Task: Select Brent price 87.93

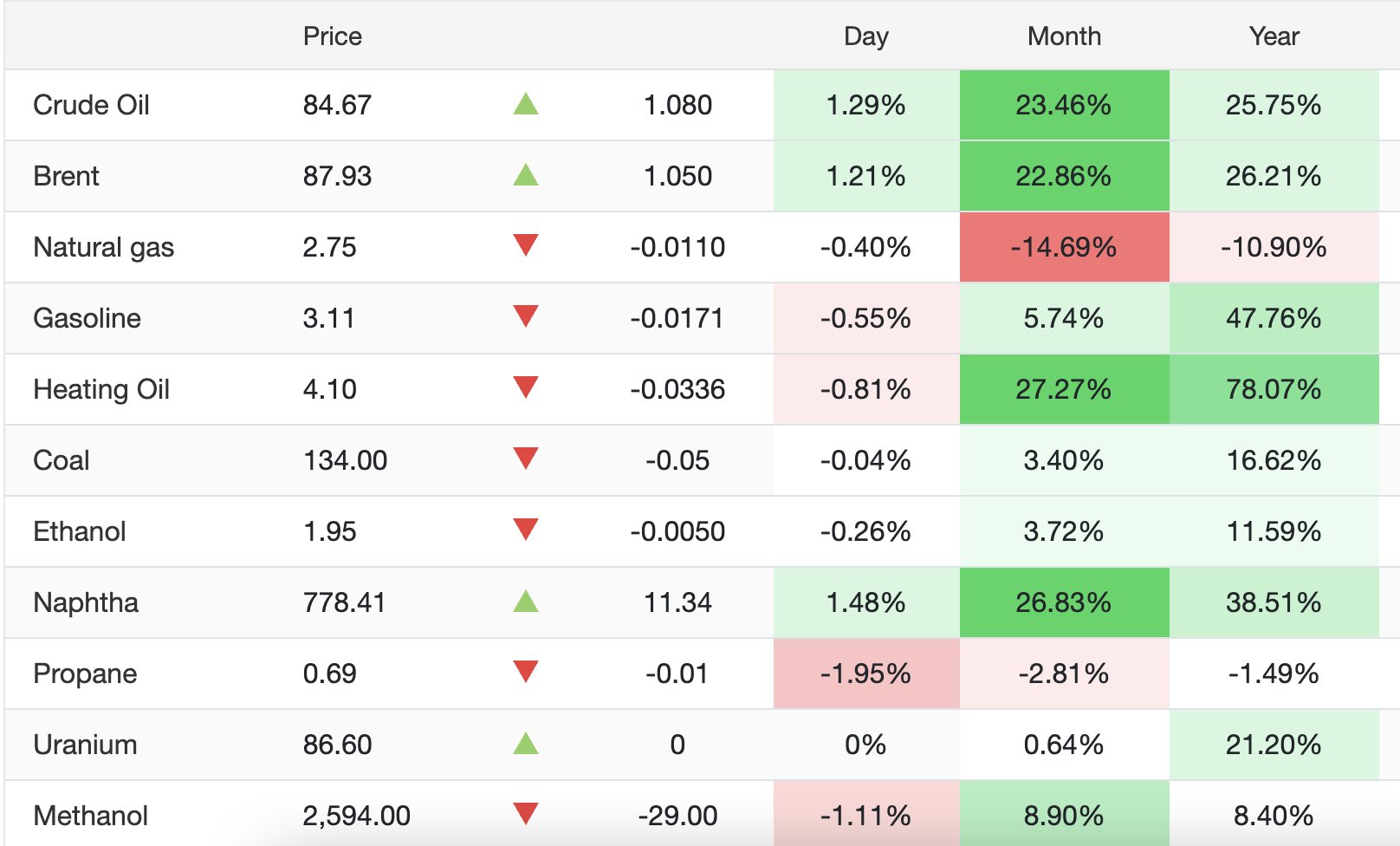Action: tap(337, 176)
